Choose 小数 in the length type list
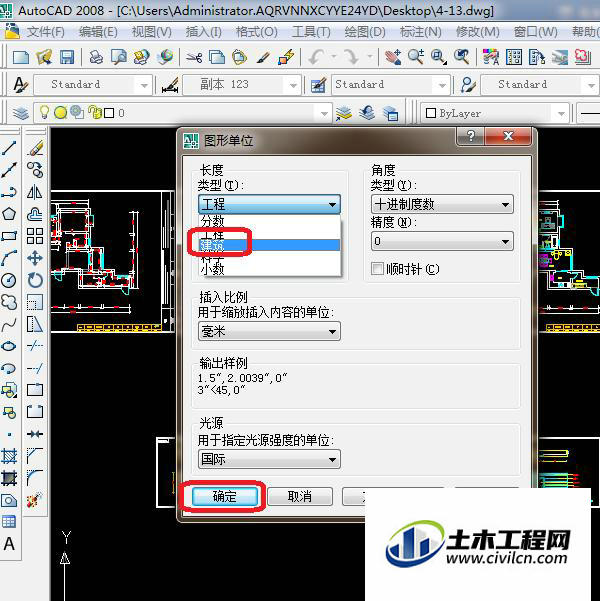The width and height of the screenshot is (600, 601). (270, 269)
